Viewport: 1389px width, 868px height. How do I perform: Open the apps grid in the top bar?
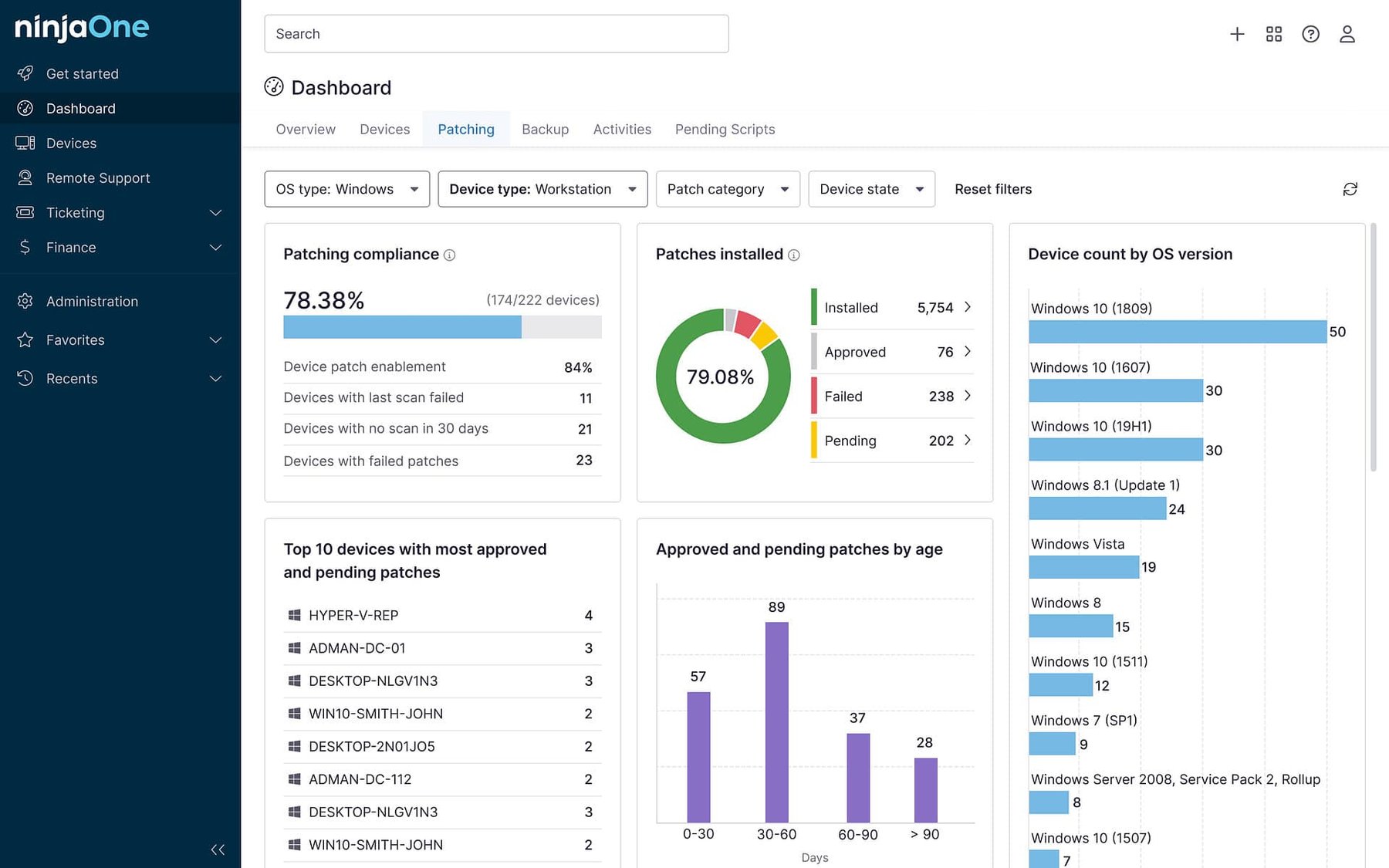click(1274, 34)
